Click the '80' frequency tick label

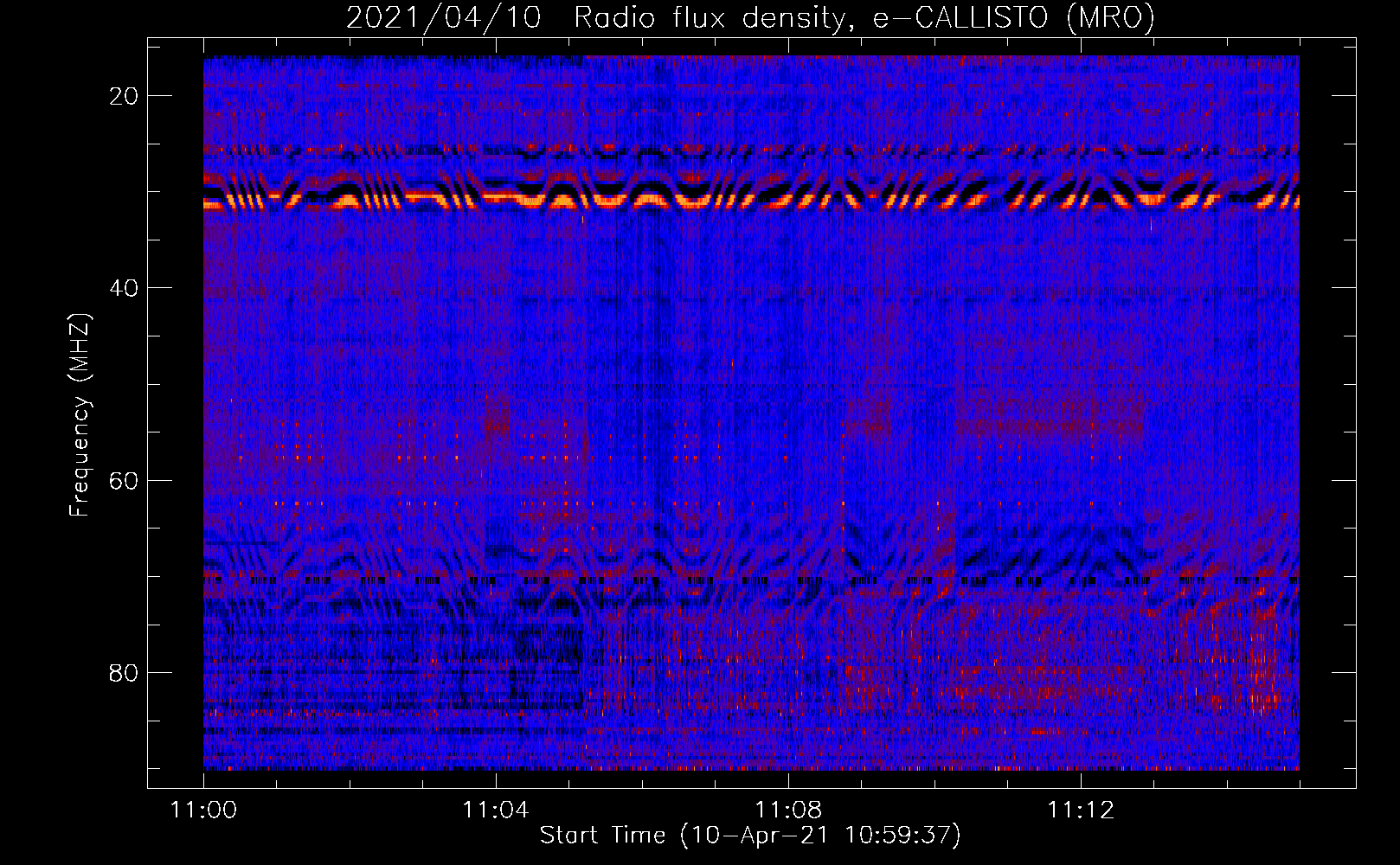tap(125, 672)
